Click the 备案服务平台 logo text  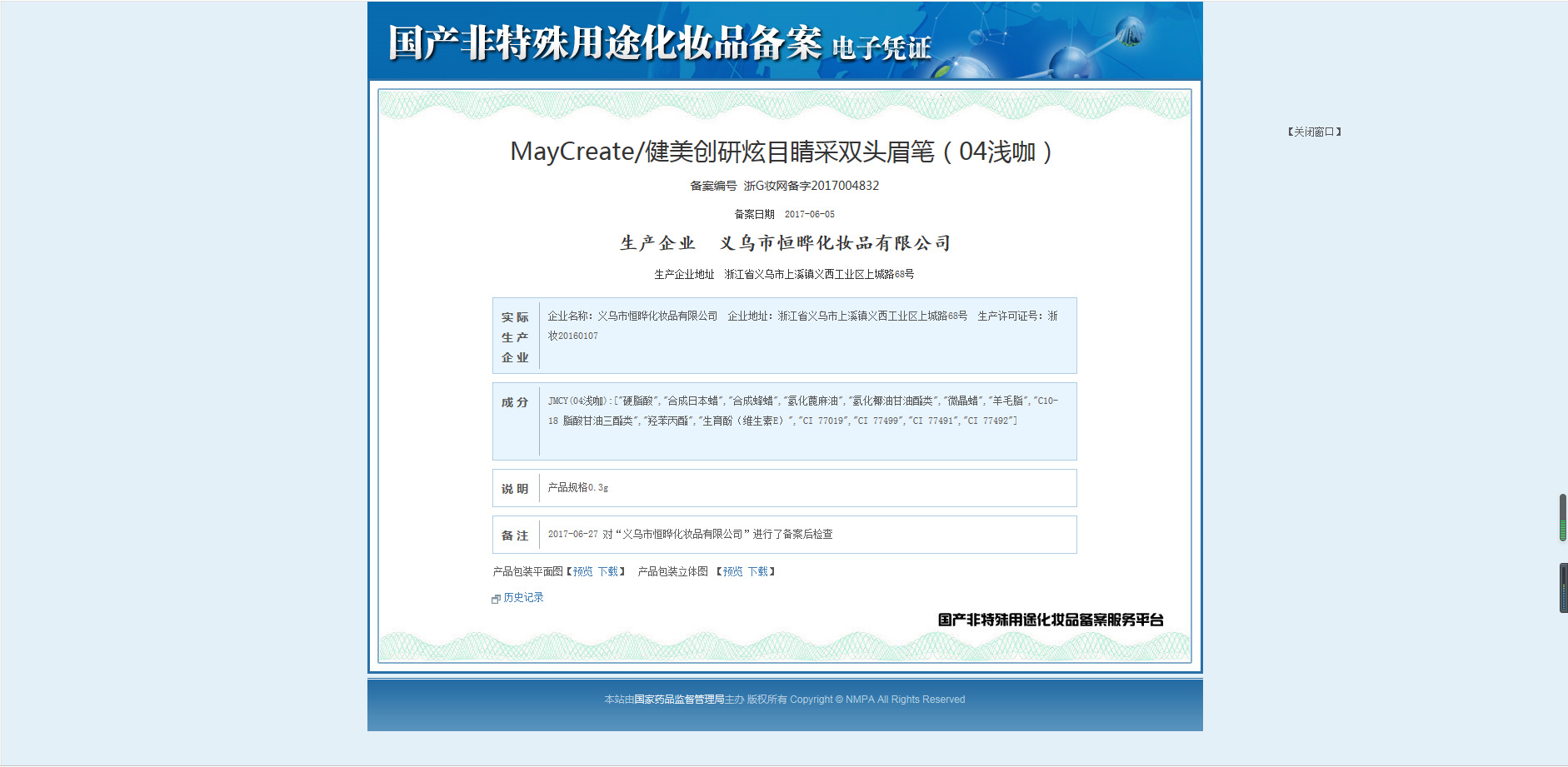tap(1051, 620)
